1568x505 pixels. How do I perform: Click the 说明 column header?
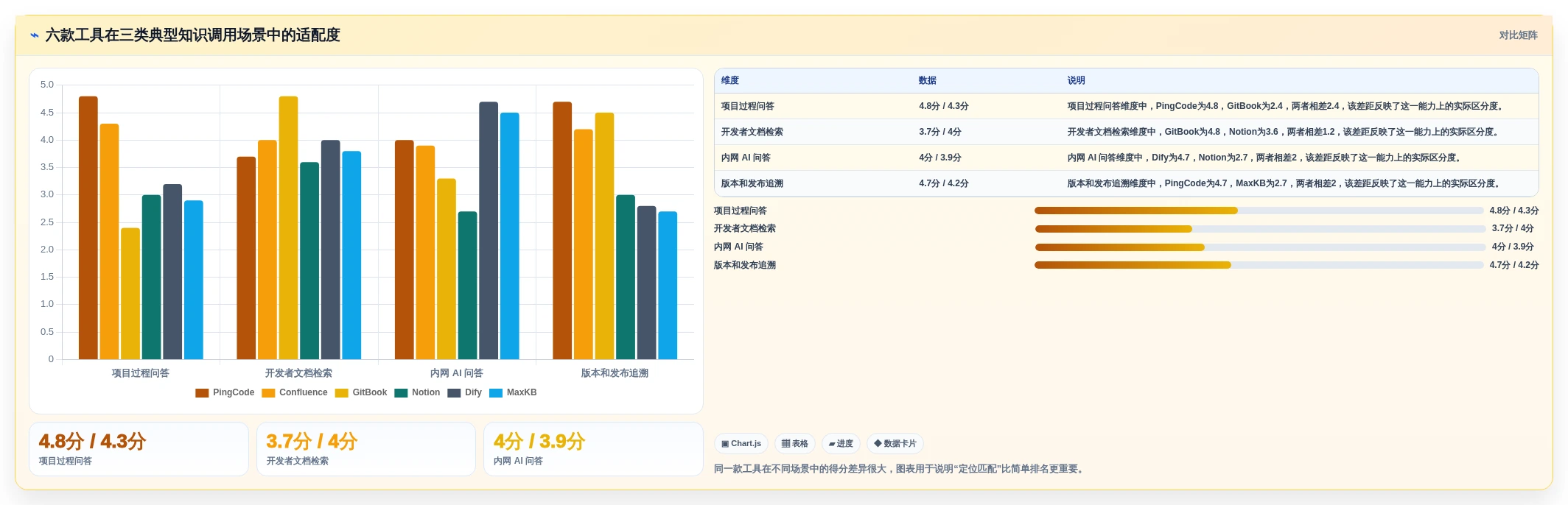(1077, 81)
